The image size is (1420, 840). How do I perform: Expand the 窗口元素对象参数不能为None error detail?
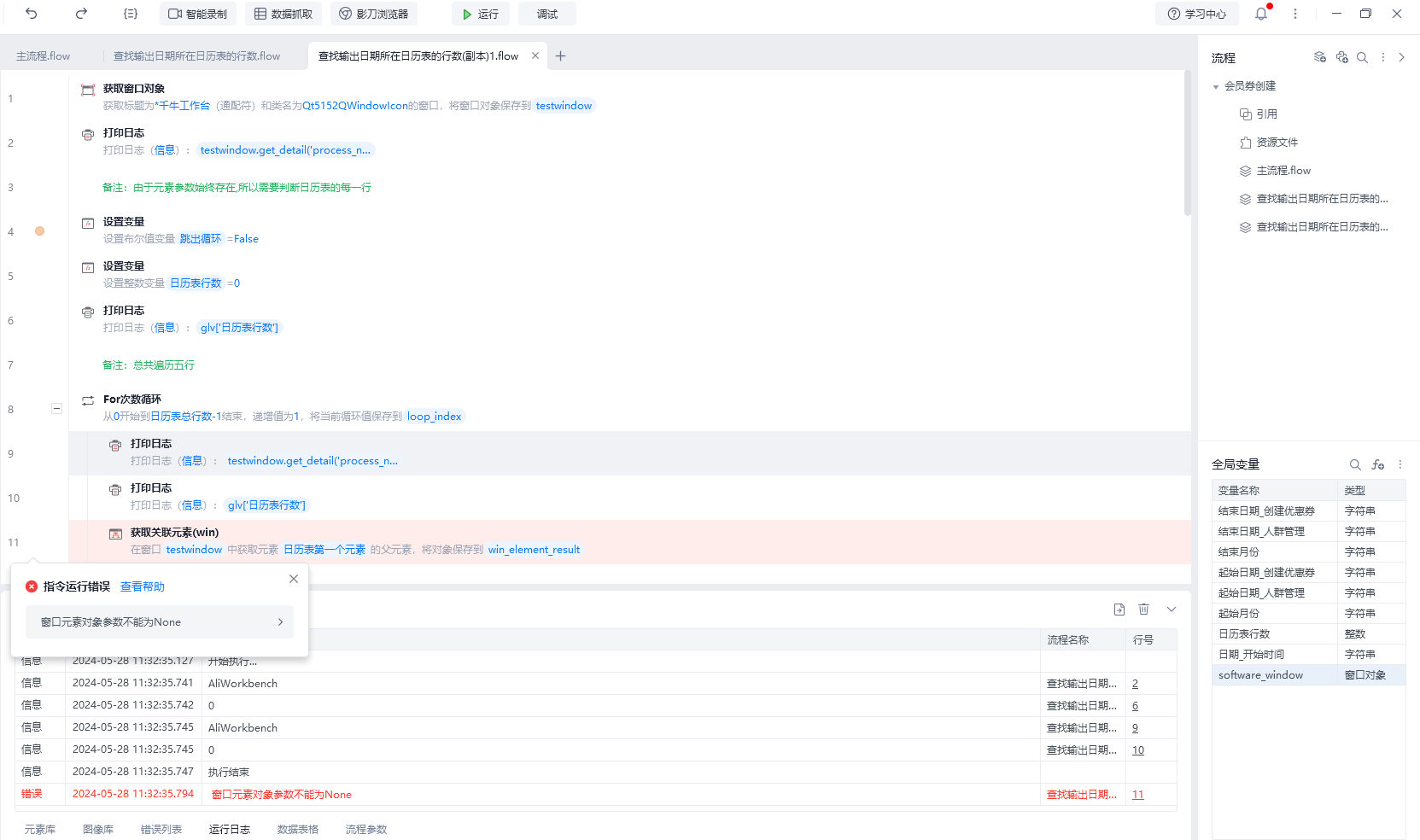click(x=280, y=622)
